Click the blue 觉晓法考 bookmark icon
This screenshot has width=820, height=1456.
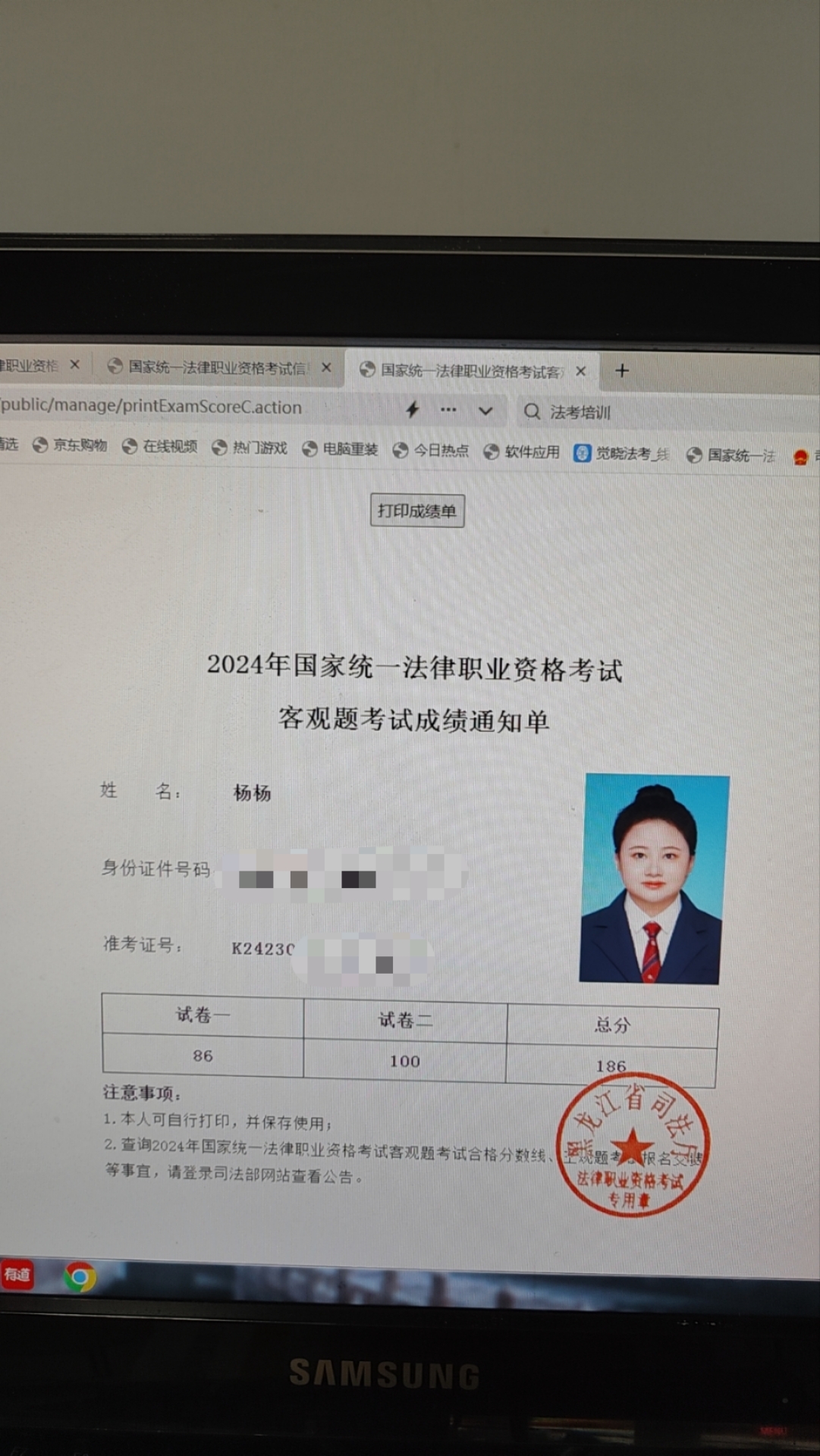click(582, 453)
